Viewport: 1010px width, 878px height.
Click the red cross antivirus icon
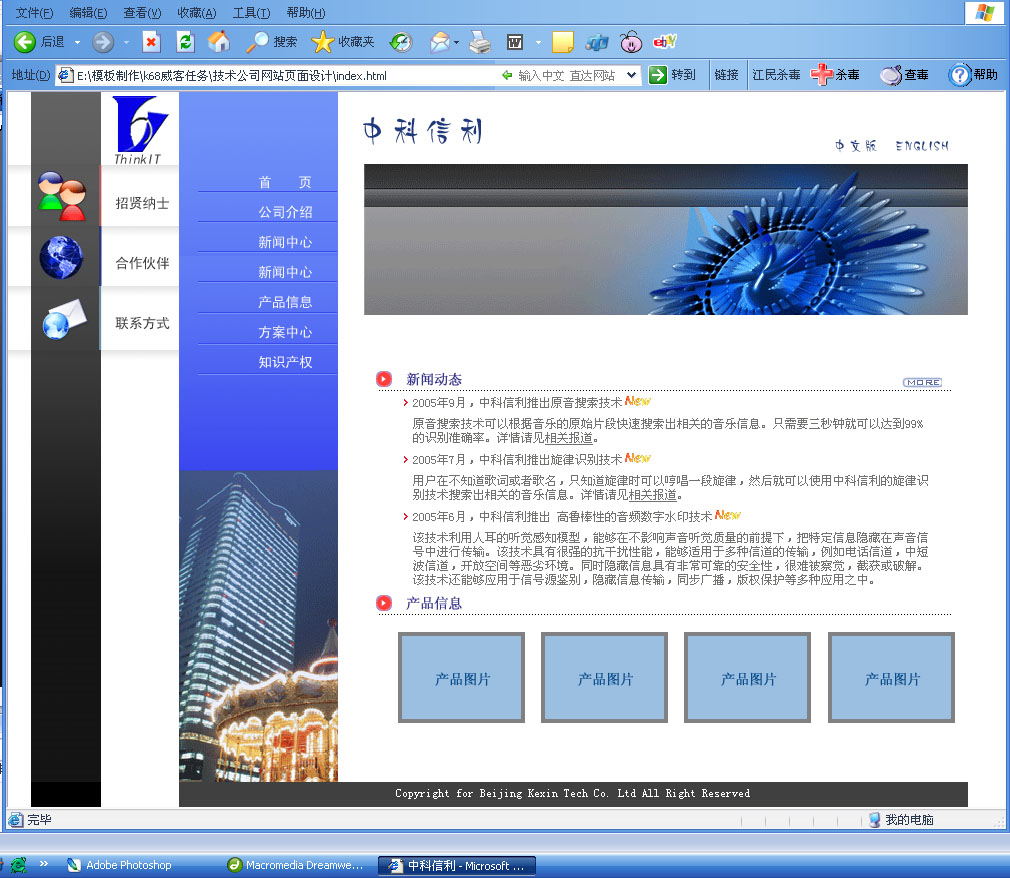pos(821,75)
